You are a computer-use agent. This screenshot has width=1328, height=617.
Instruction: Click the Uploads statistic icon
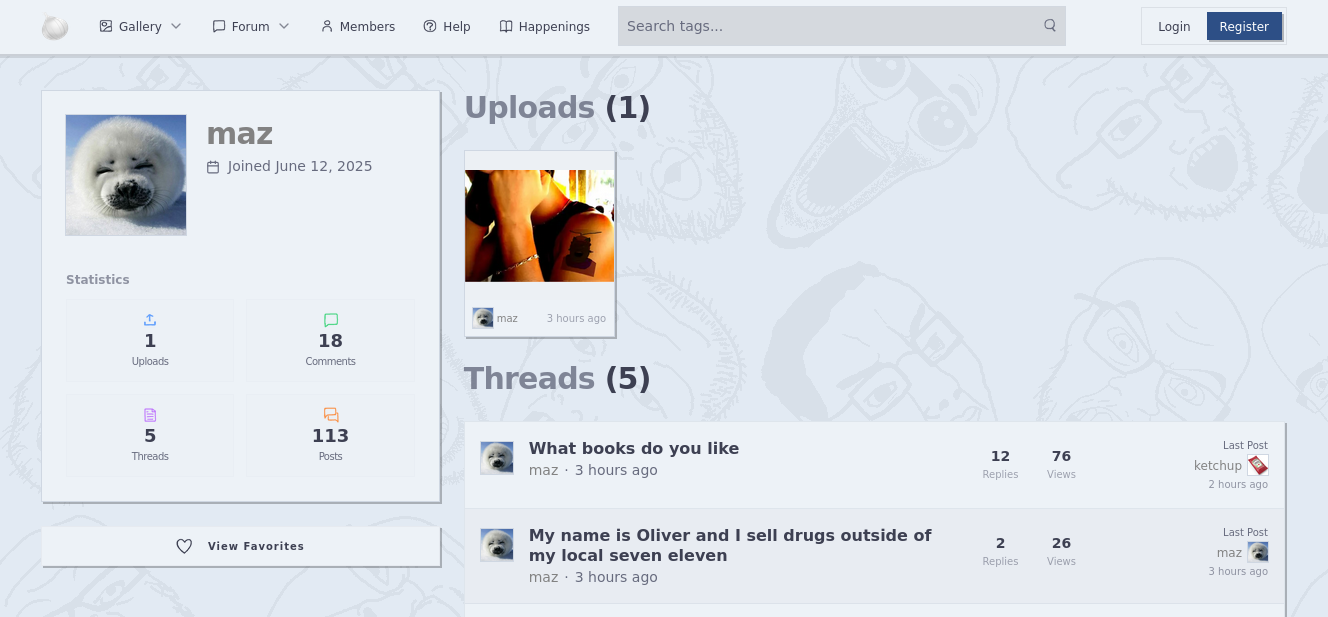click(150, 320)
